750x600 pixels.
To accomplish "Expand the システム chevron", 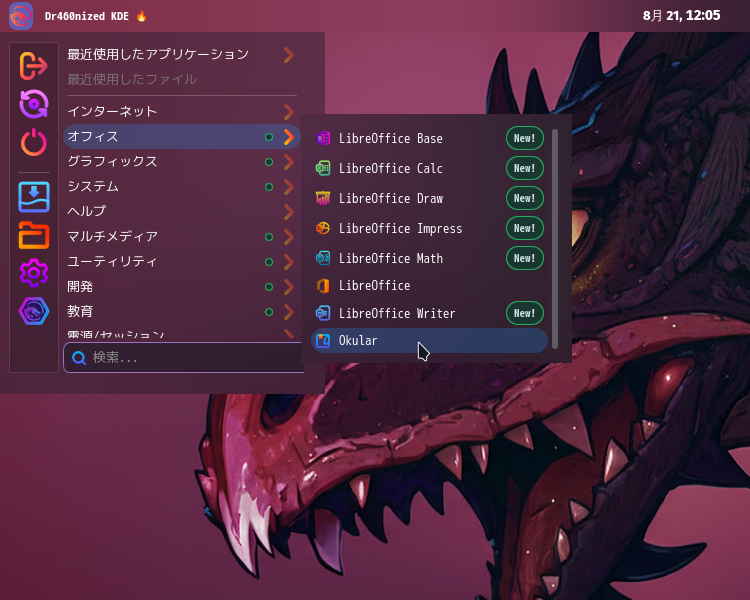I will point(288,187).
